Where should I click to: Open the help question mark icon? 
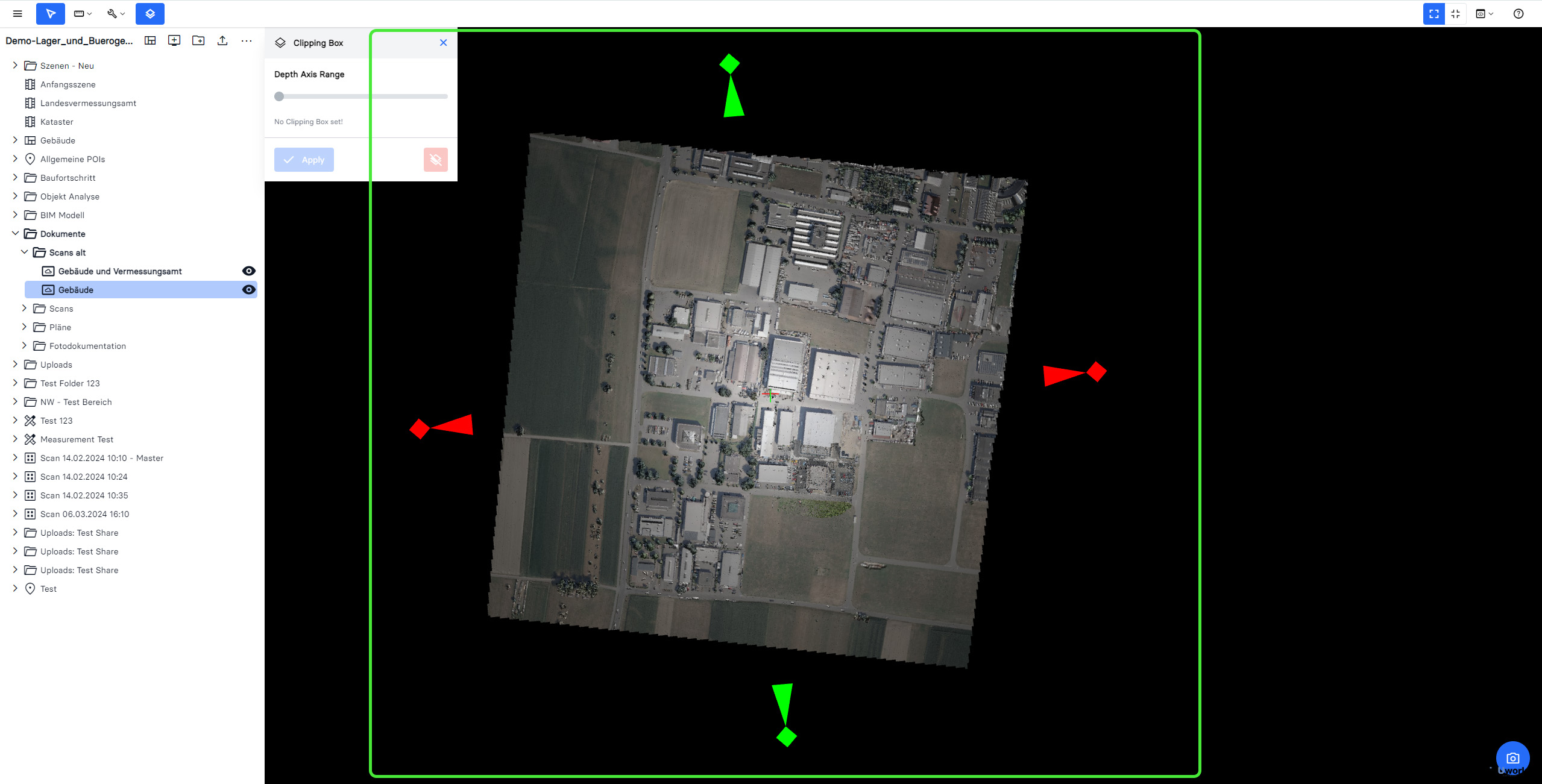coord(1518,13)
